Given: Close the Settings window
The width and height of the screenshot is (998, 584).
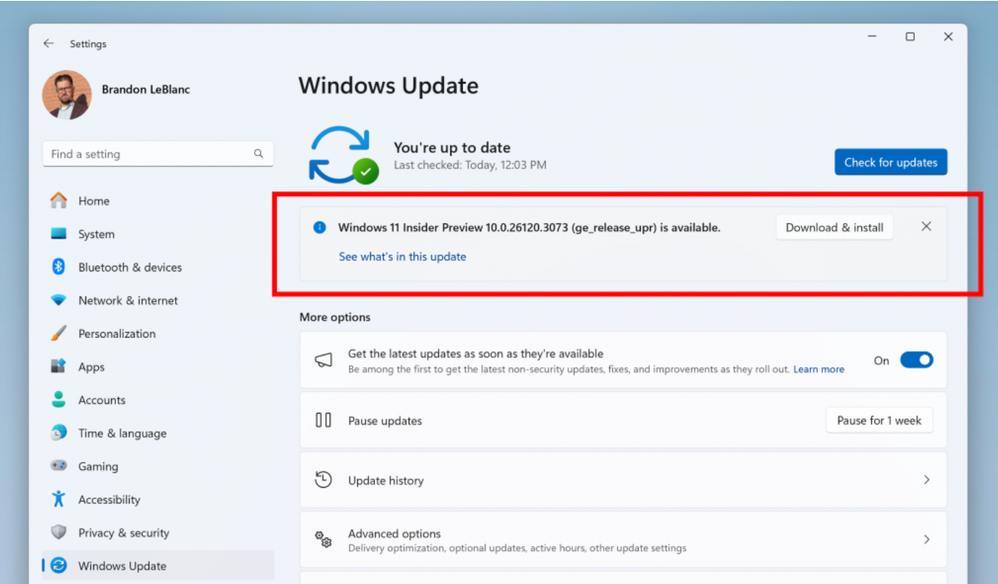Looking at the screenshot, I should click(x=948, y=36).
